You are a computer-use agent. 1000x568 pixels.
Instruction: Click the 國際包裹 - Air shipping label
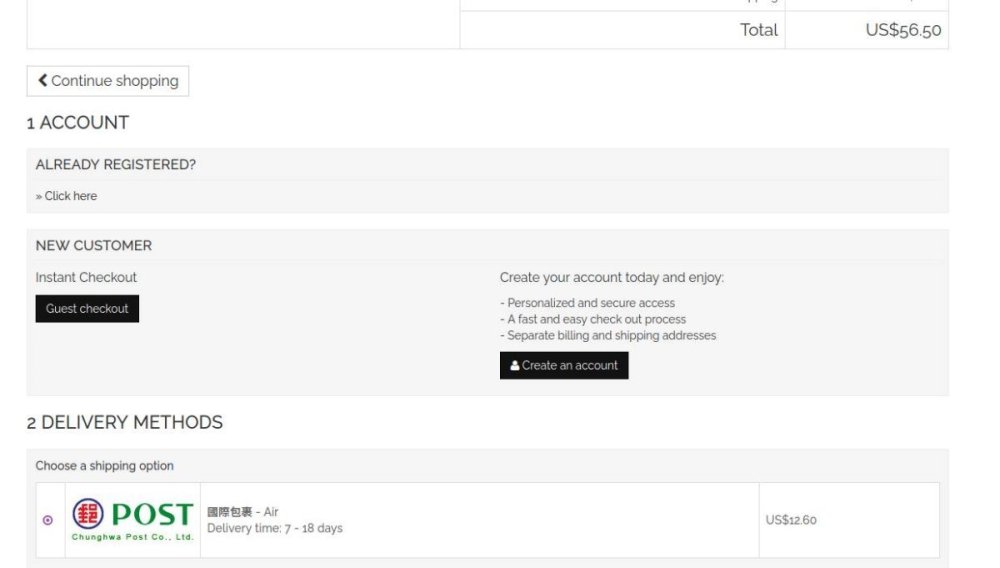(243, 512)
